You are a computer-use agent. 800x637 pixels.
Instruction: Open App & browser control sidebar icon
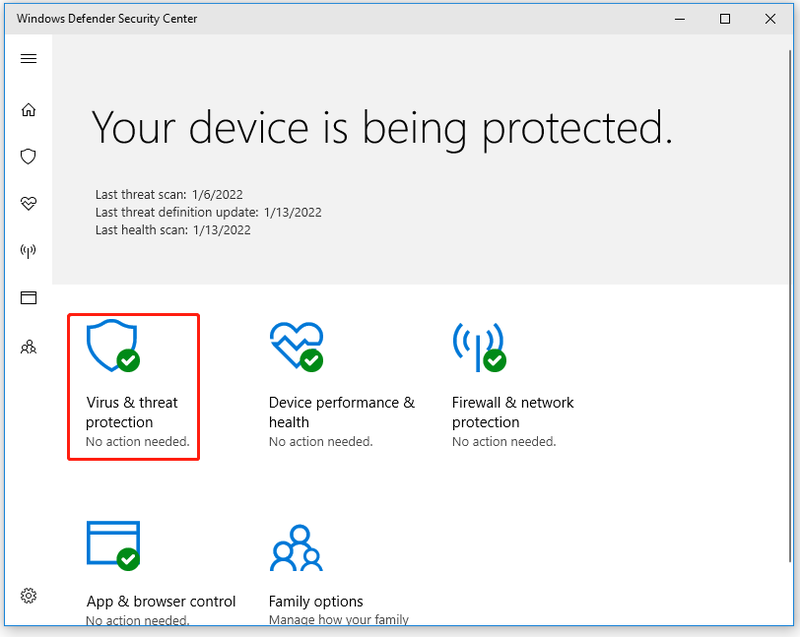pyautogui.click(x=29, y=297)
